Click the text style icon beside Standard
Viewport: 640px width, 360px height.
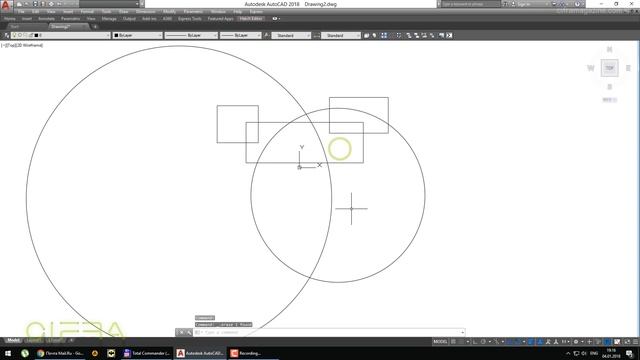267,36
